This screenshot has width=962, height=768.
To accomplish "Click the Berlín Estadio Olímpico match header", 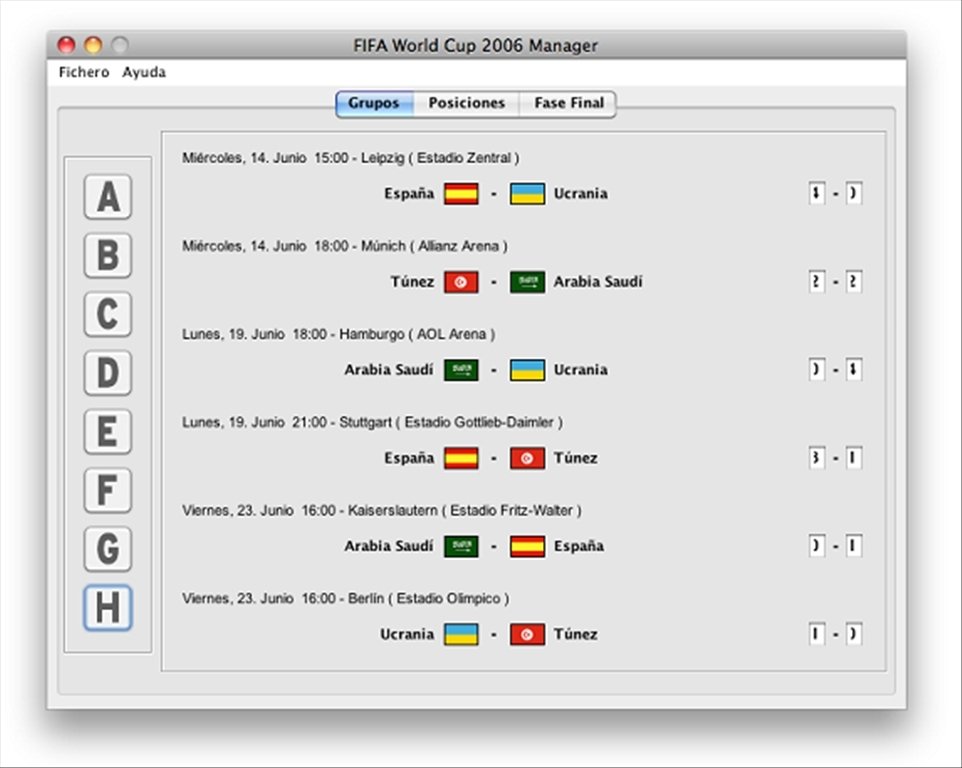I will [345, 599].
